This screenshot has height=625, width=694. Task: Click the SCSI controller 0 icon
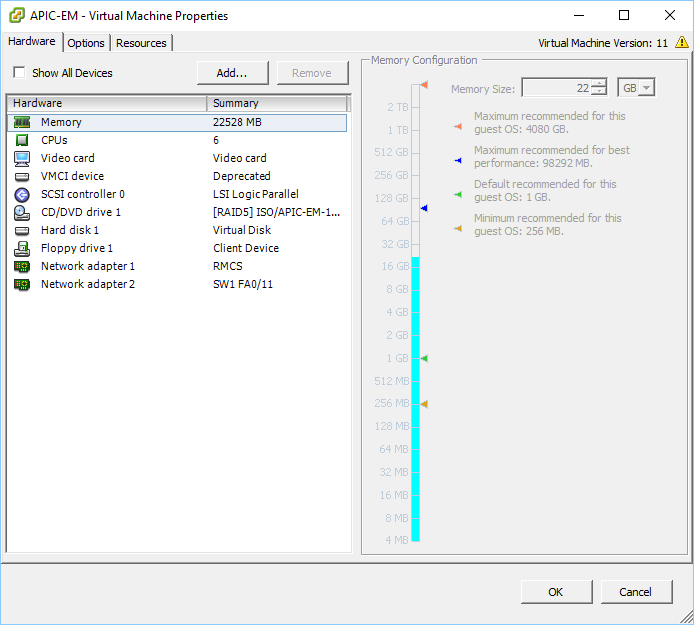point(22,194)
